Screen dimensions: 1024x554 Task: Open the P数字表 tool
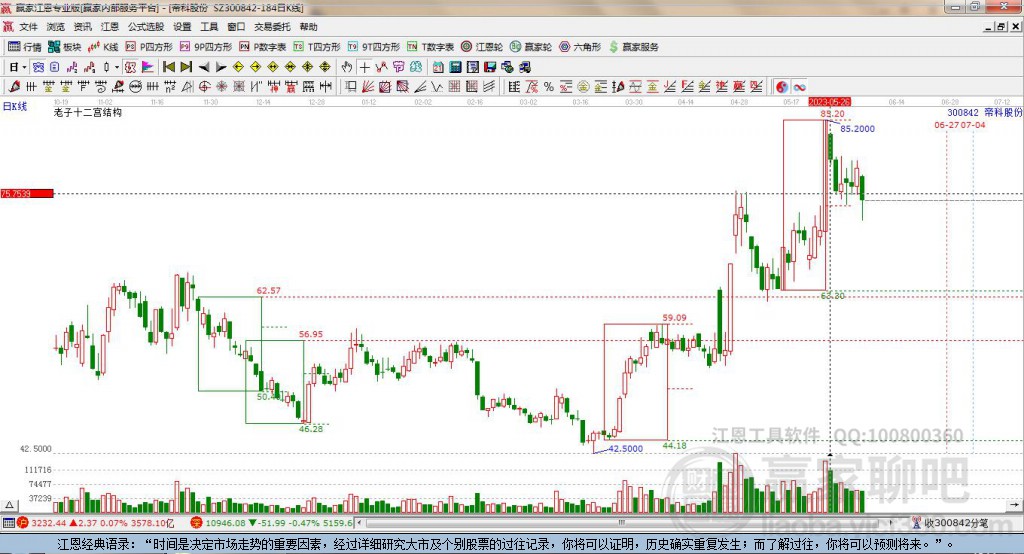click(x=263, y=47)
